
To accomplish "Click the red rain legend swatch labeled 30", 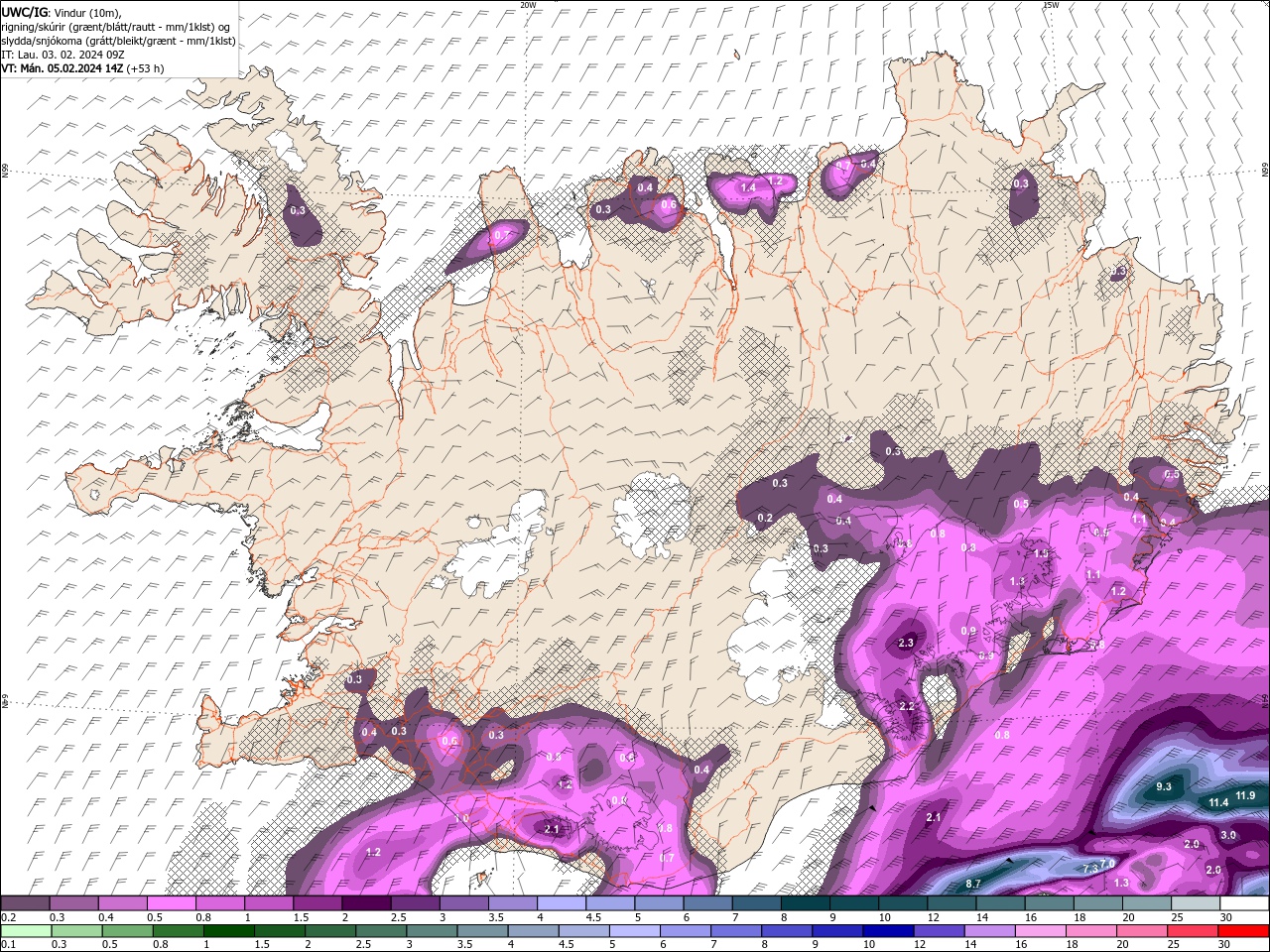I will point(1244,931).
